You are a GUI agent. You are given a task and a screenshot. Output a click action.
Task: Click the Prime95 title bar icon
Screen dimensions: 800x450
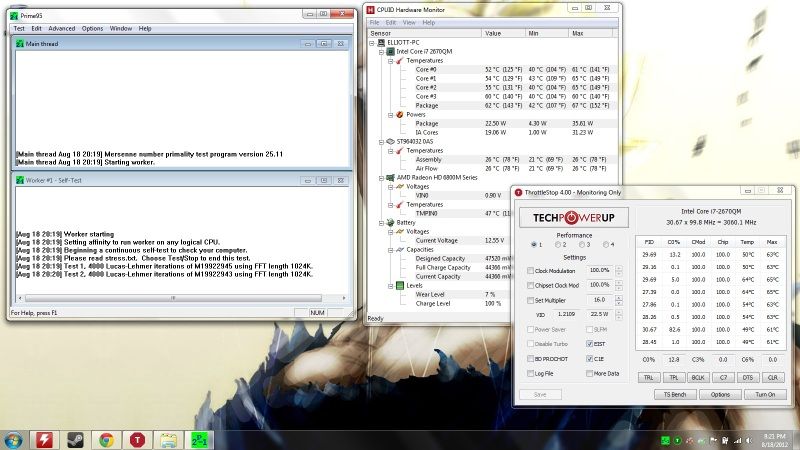pos(14,16)
